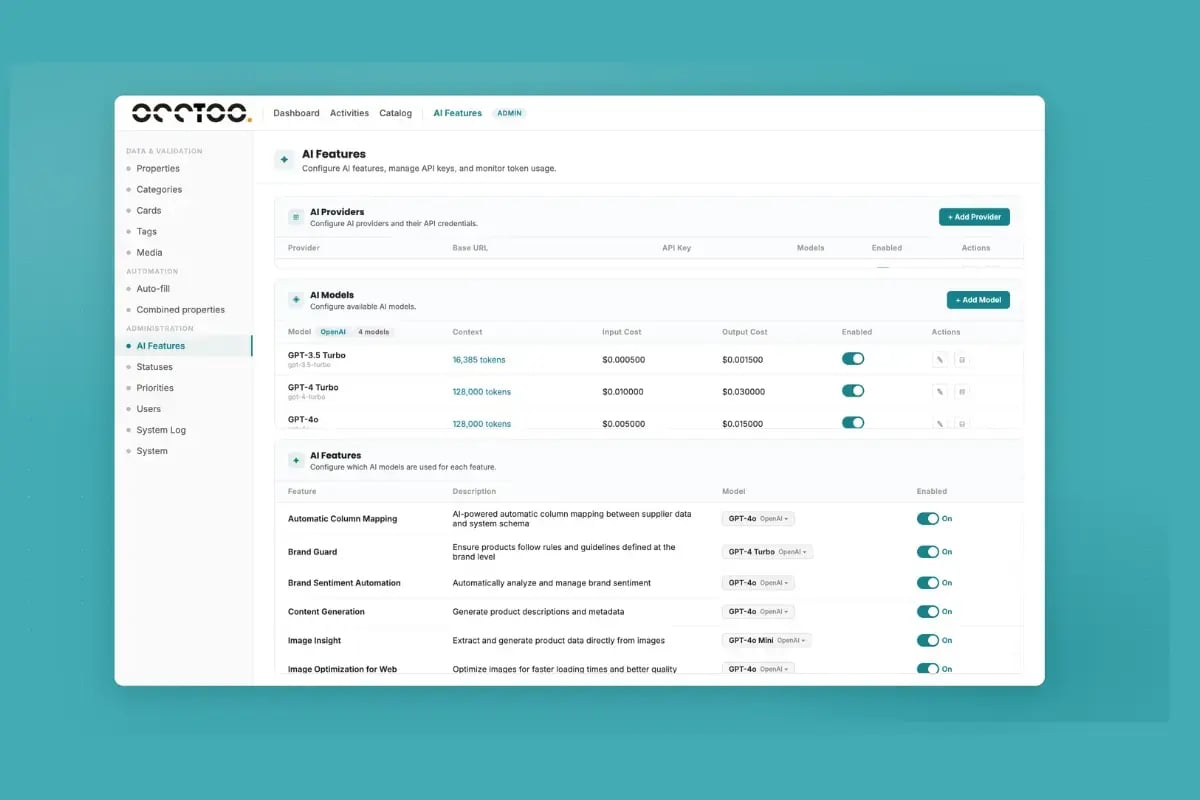Click the Add Provider button

click(x=974, y=217)
